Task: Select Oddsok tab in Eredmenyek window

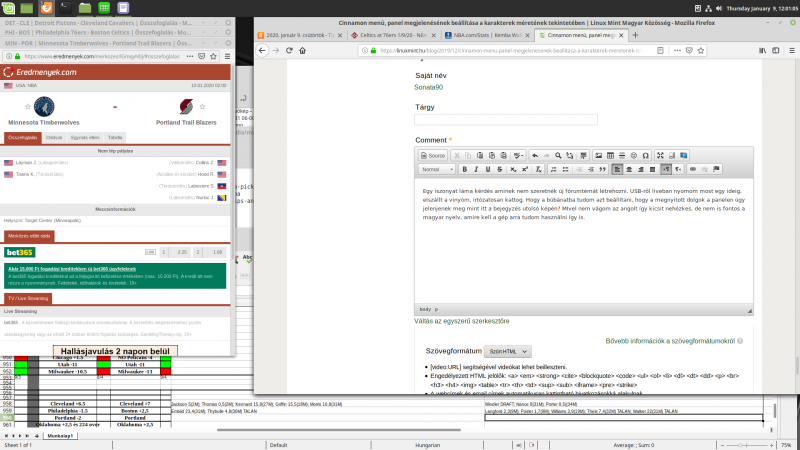Action: 54,138
